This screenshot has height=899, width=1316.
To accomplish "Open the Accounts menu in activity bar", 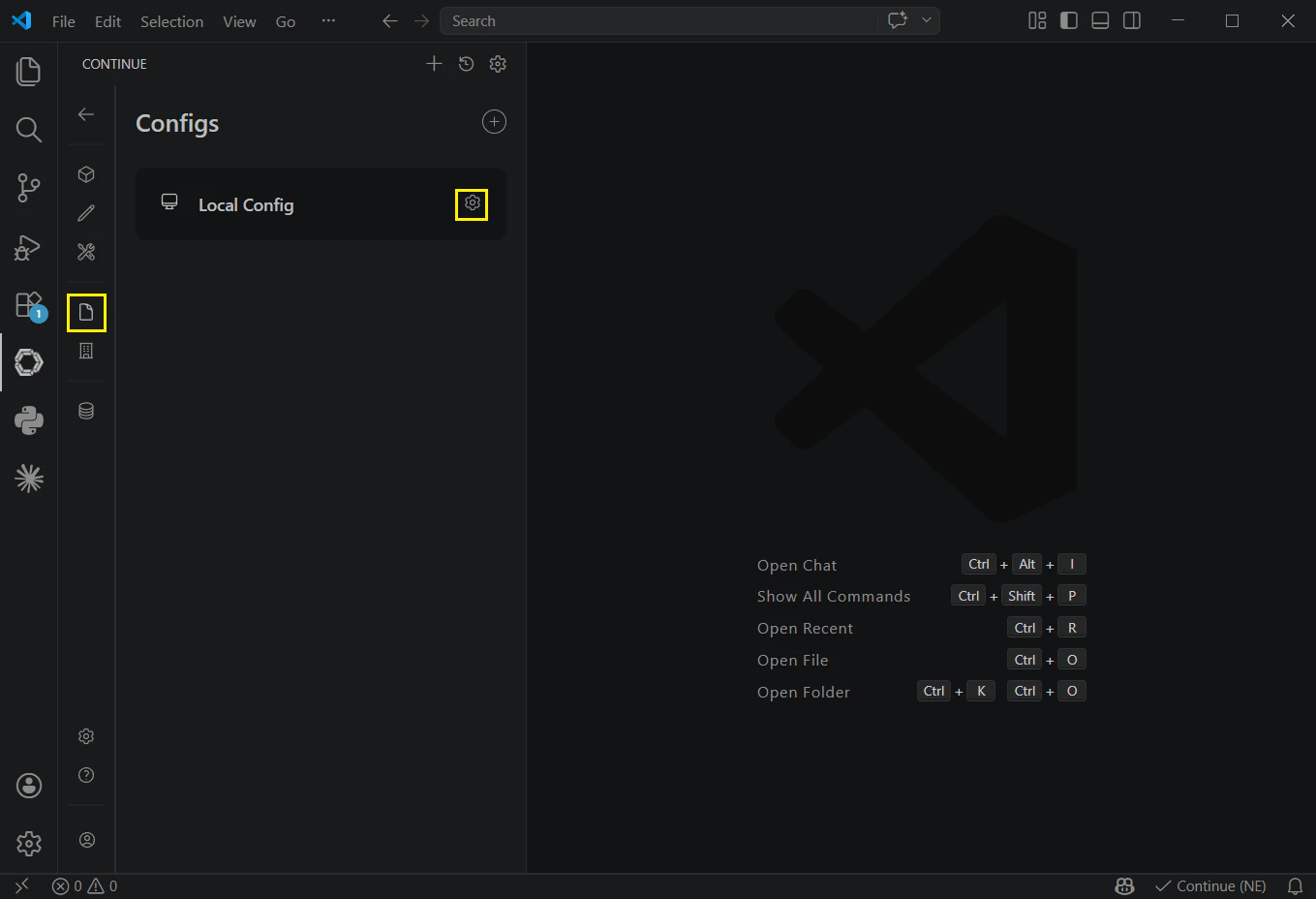I will (28, 786).
